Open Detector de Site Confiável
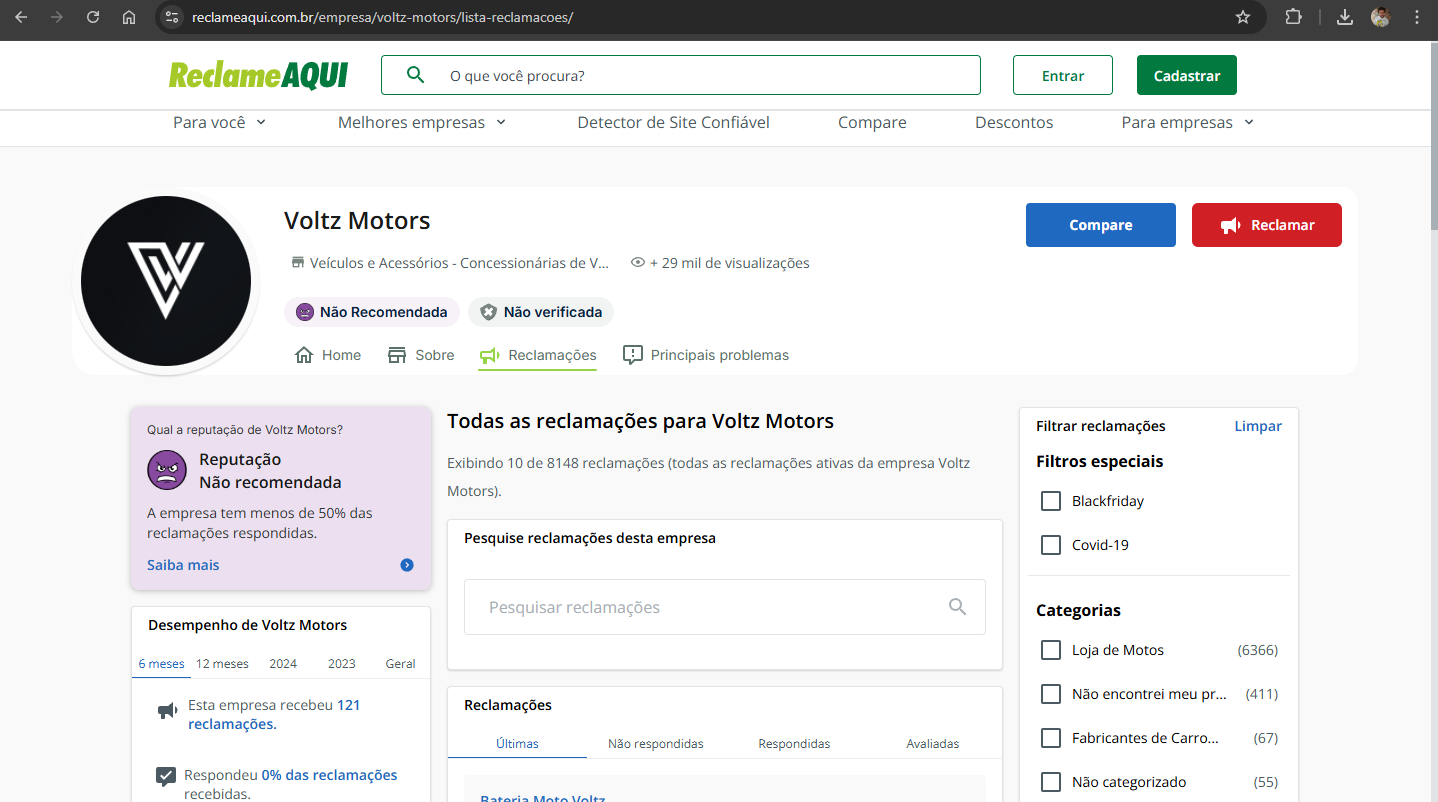The width and height of the screenshot is (1438, 802). 674,122
